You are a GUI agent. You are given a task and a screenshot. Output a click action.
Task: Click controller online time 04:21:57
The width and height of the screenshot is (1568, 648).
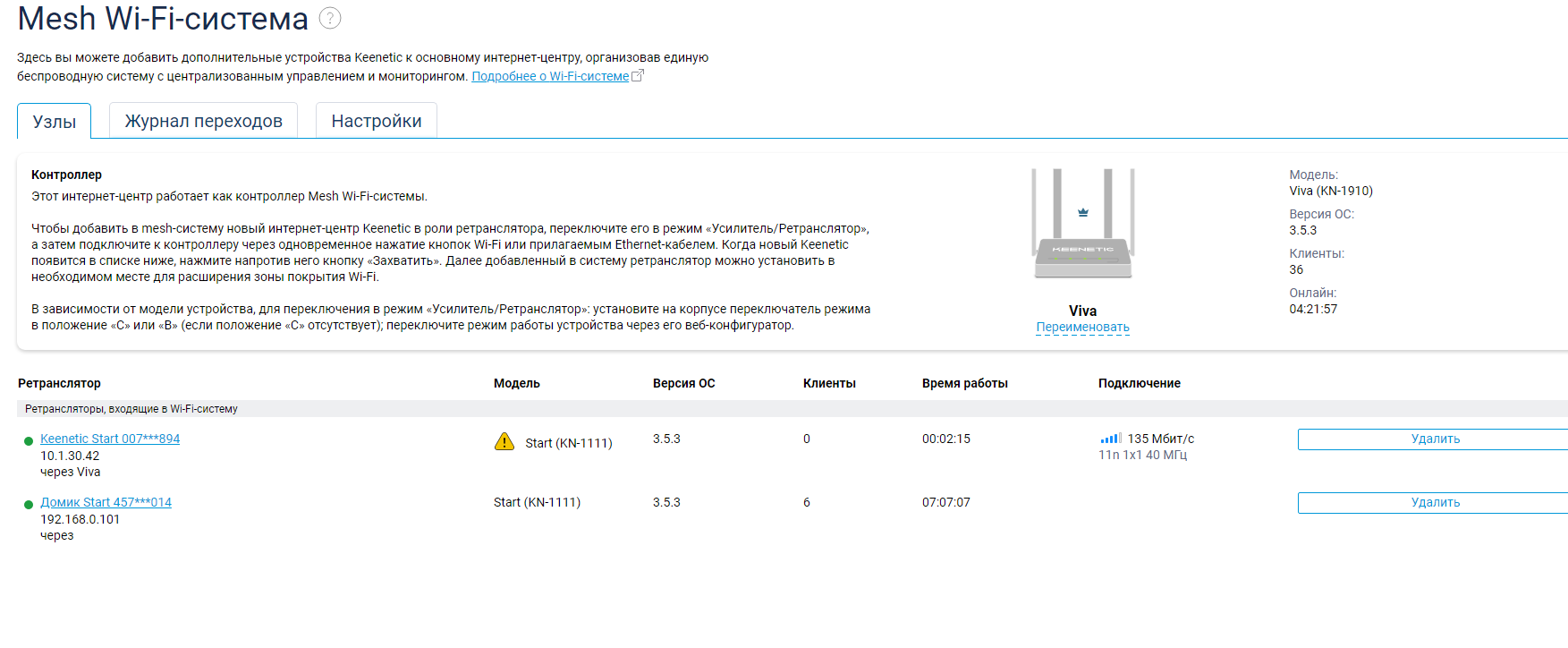coord(1313,309)
